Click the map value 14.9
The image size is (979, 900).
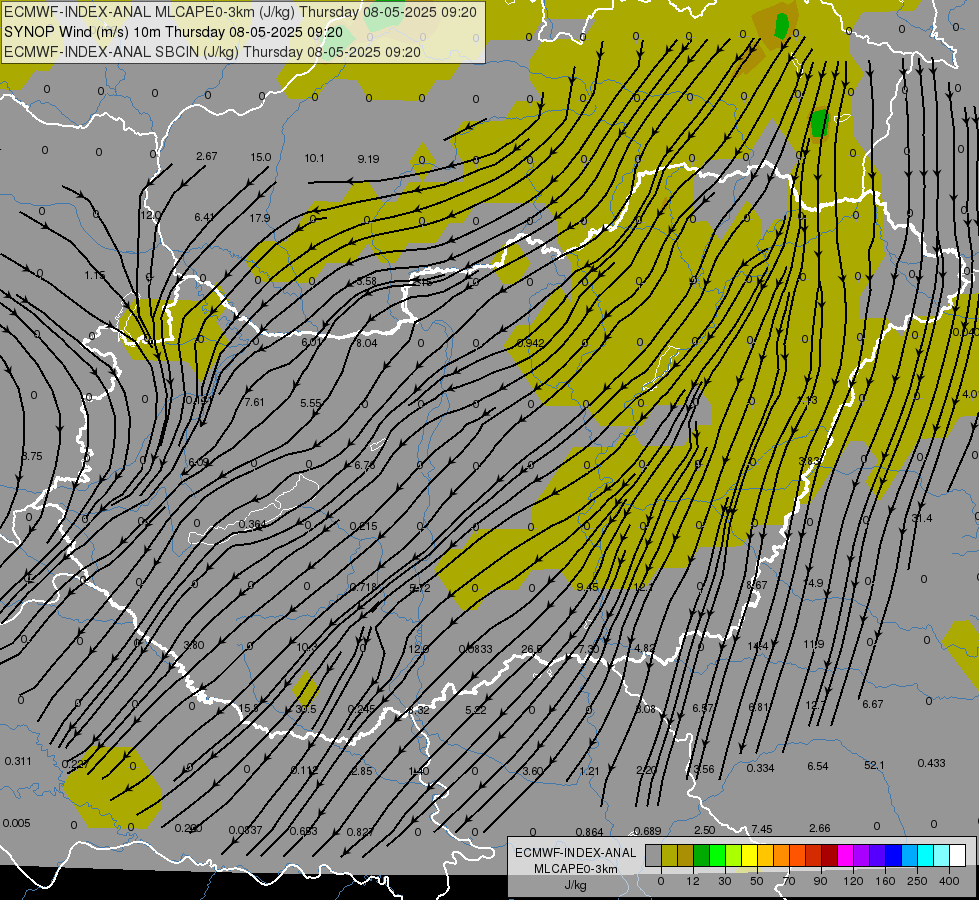[x=813, y=583]
